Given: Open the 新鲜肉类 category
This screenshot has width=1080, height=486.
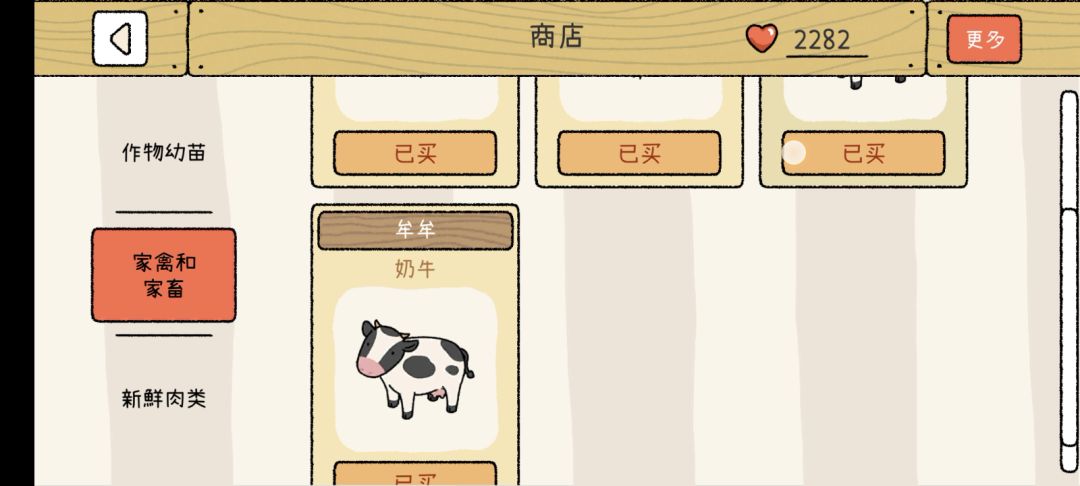Looking at the screenshot, I should [164, 399].
